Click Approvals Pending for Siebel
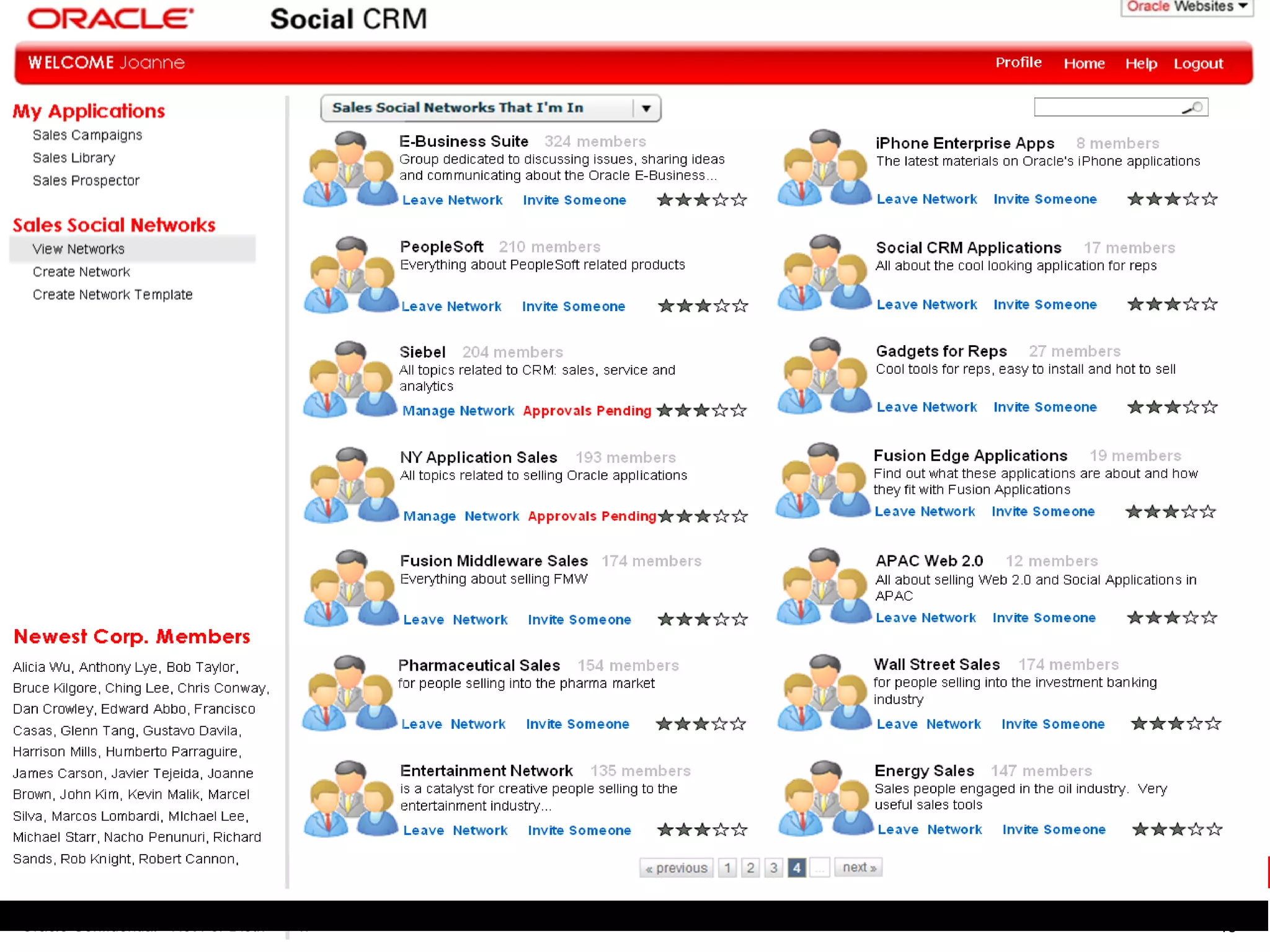1270x952 pixels. [x=587, y=411]
